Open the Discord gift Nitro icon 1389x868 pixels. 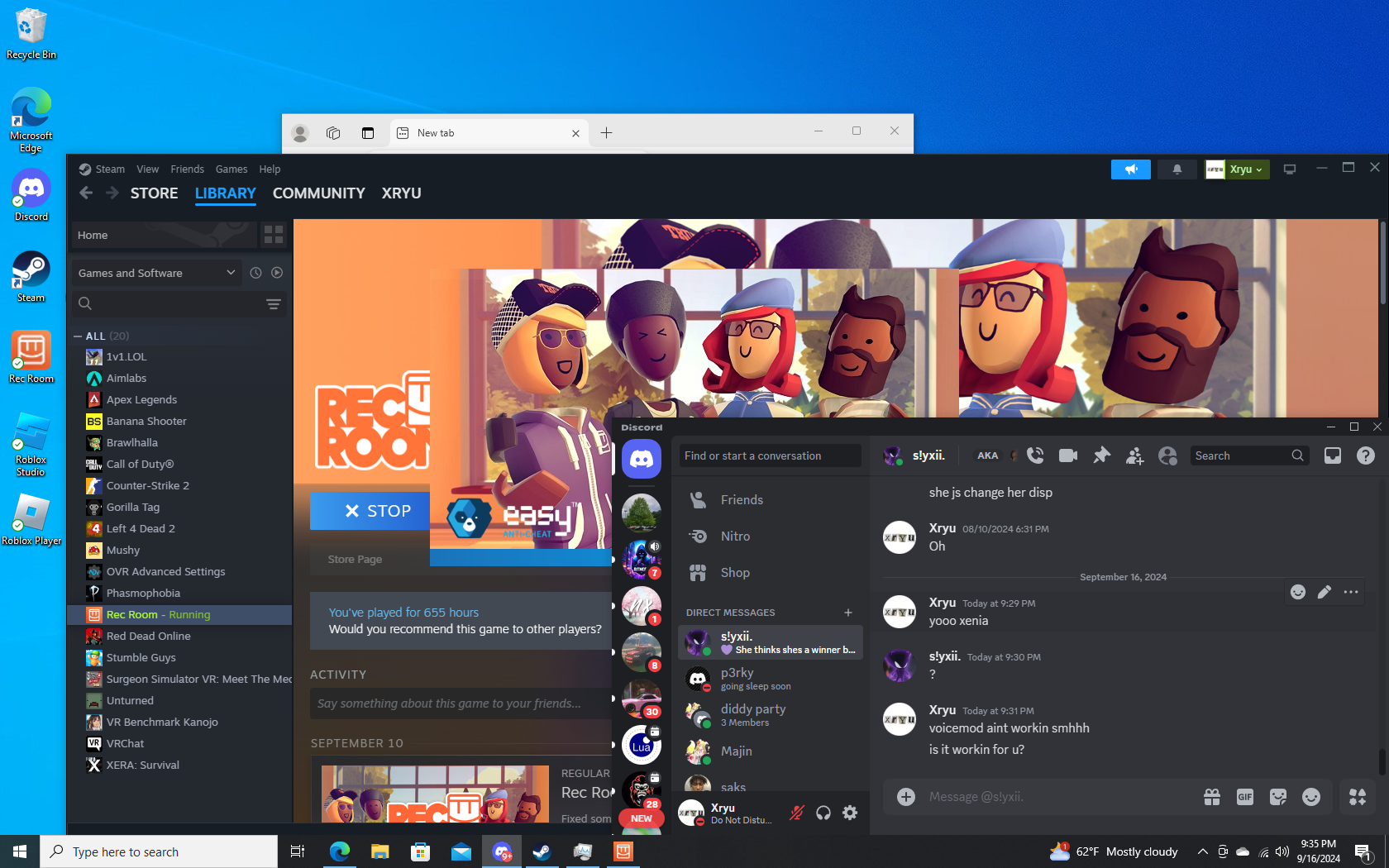point(1212,797)
